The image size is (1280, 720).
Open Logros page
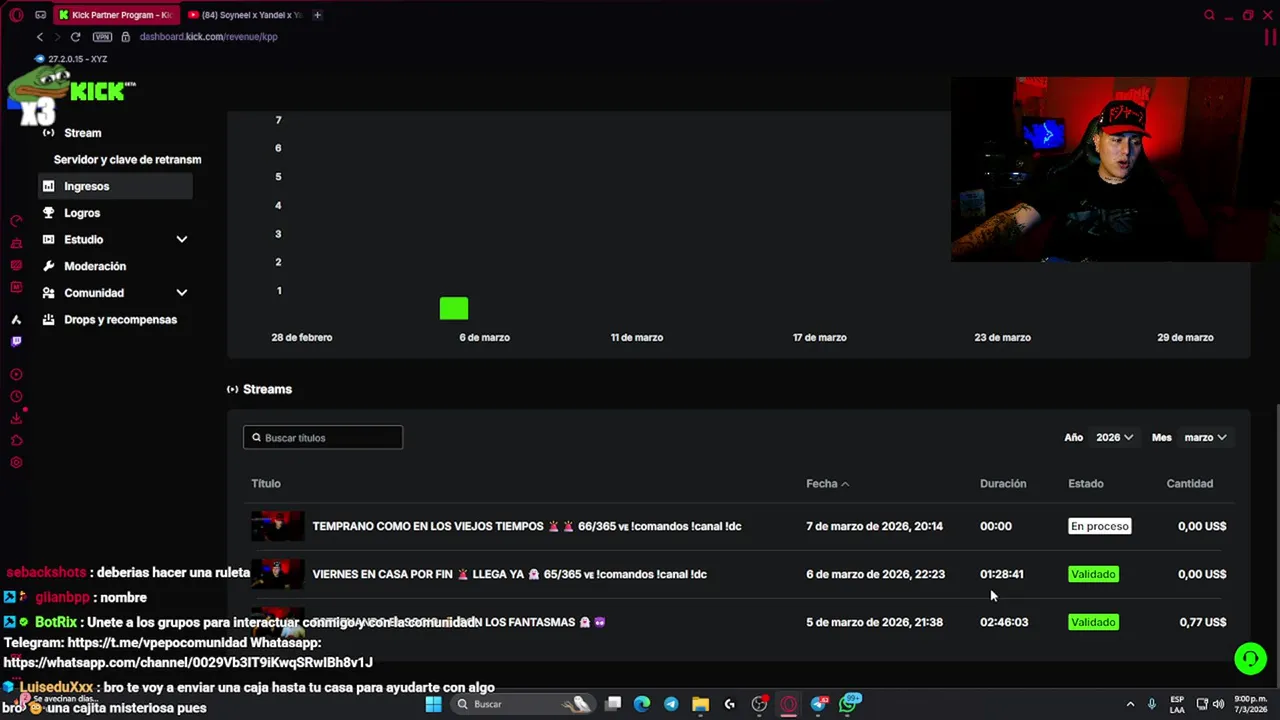pos(82,213)
